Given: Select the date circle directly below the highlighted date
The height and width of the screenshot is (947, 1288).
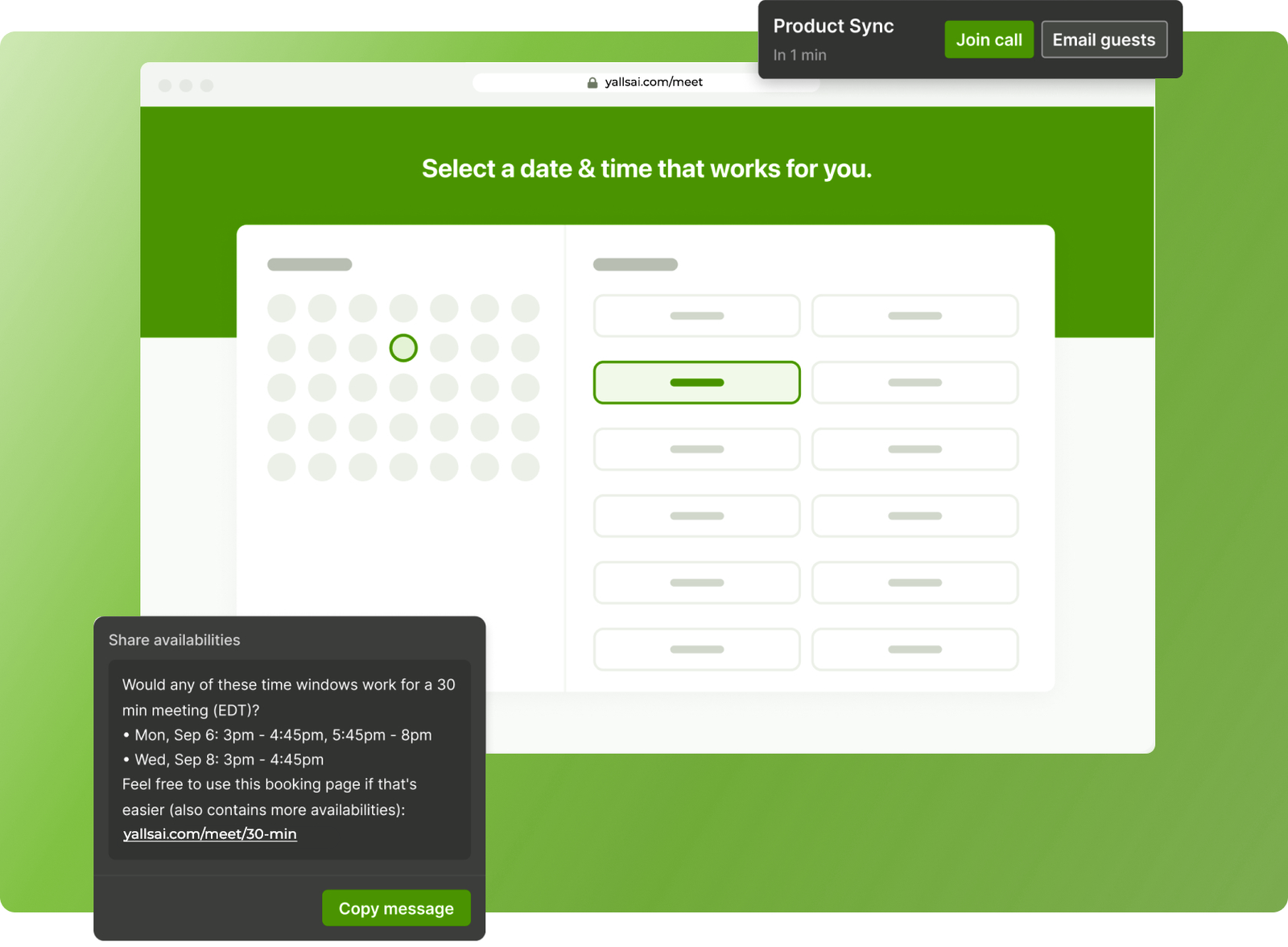Looking at the screenshot, I should click(403, 388).
